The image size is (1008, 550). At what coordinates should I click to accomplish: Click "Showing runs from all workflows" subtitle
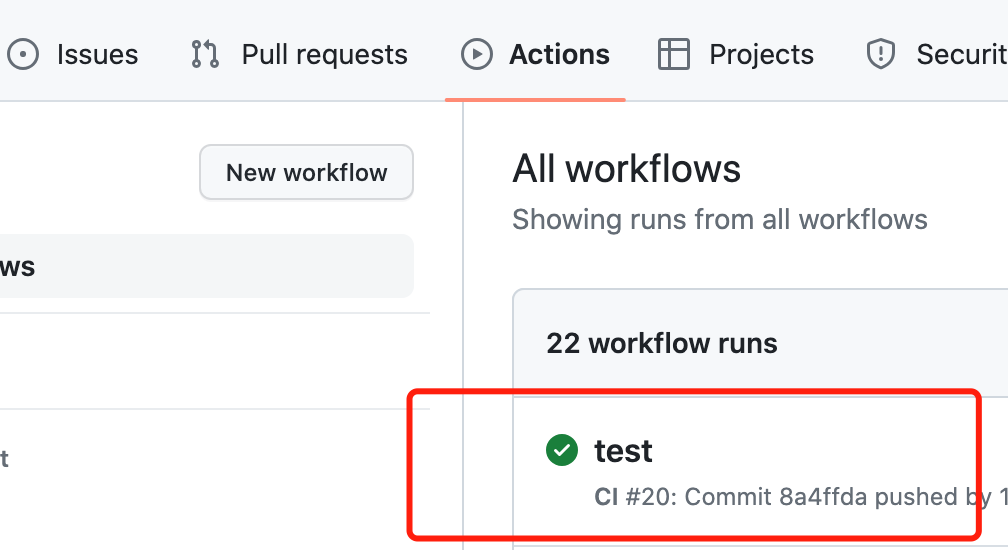point(719,219)
